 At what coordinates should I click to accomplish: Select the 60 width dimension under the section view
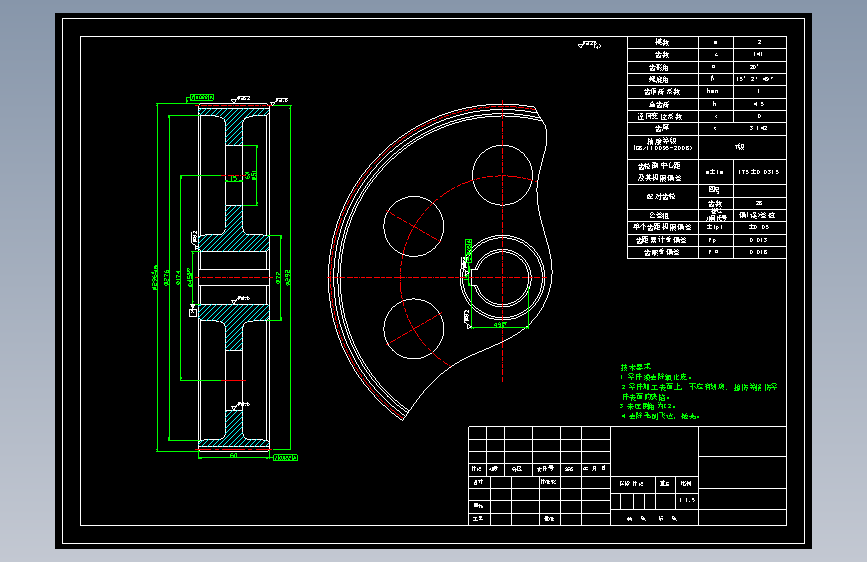233,455
